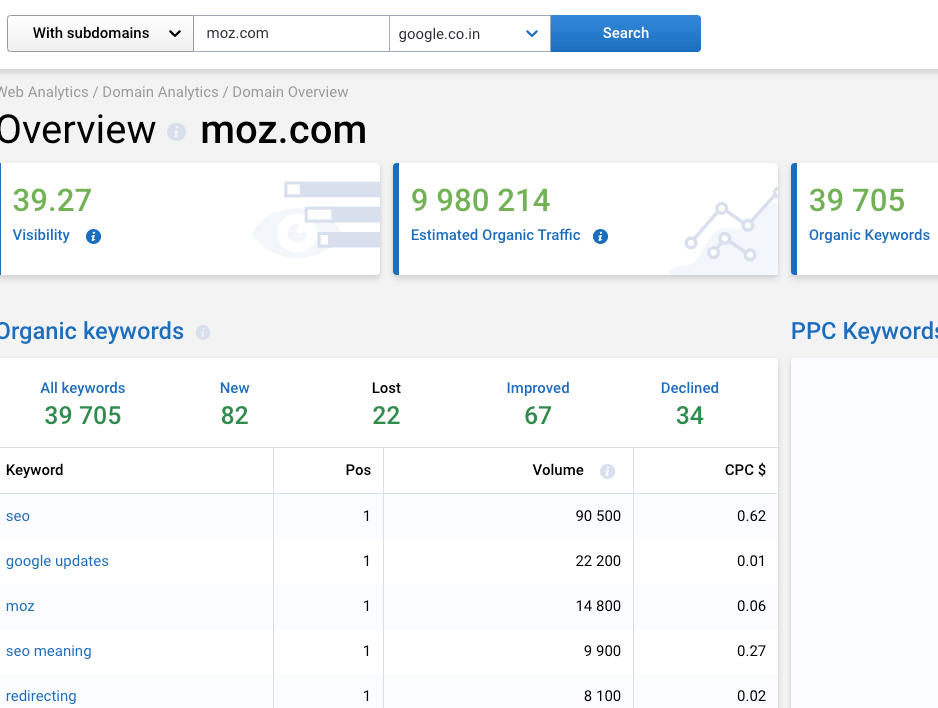Switch to the All keywords tab

point(83,403)
